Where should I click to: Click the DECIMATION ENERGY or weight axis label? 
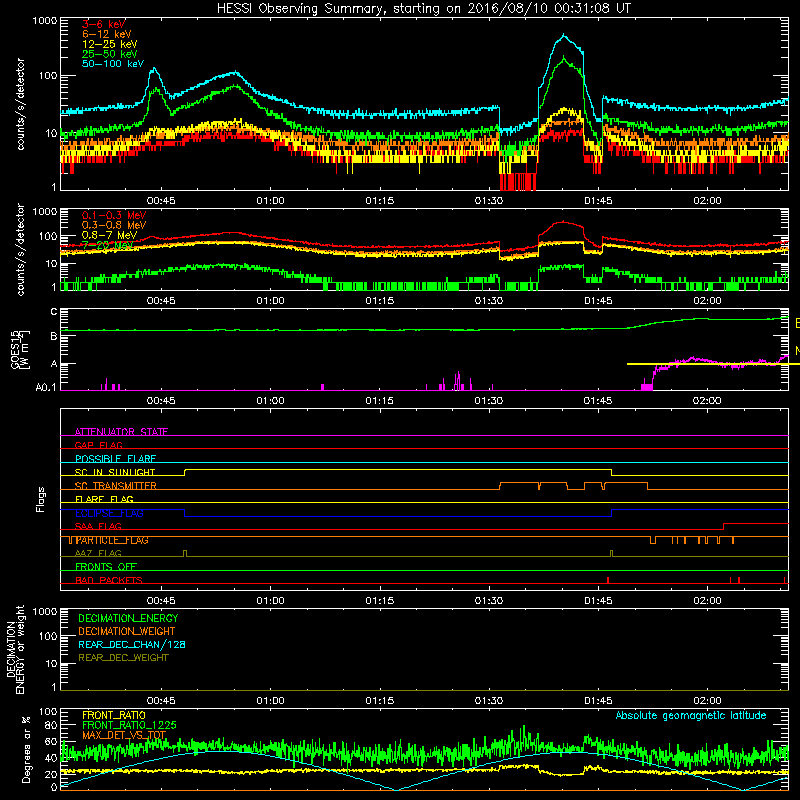click(x=15, y=649)
